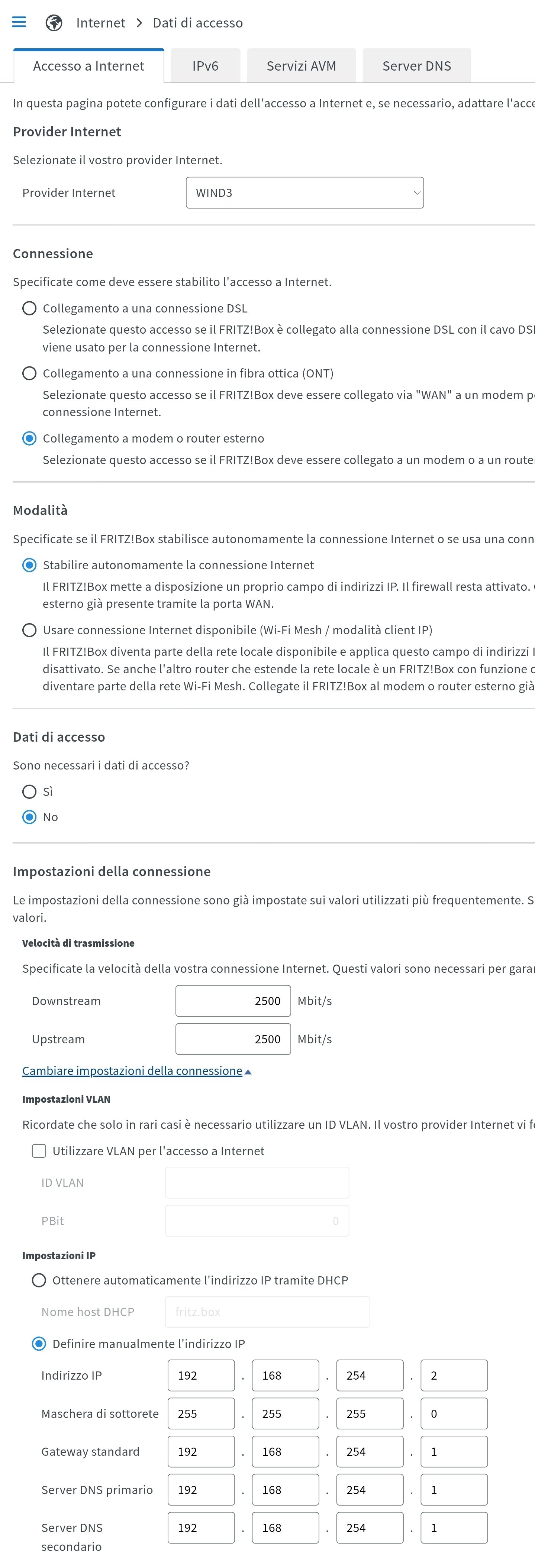Click the Downstream speed field
Viewport: 535px width, 1568px height.
pos(233,1001)
